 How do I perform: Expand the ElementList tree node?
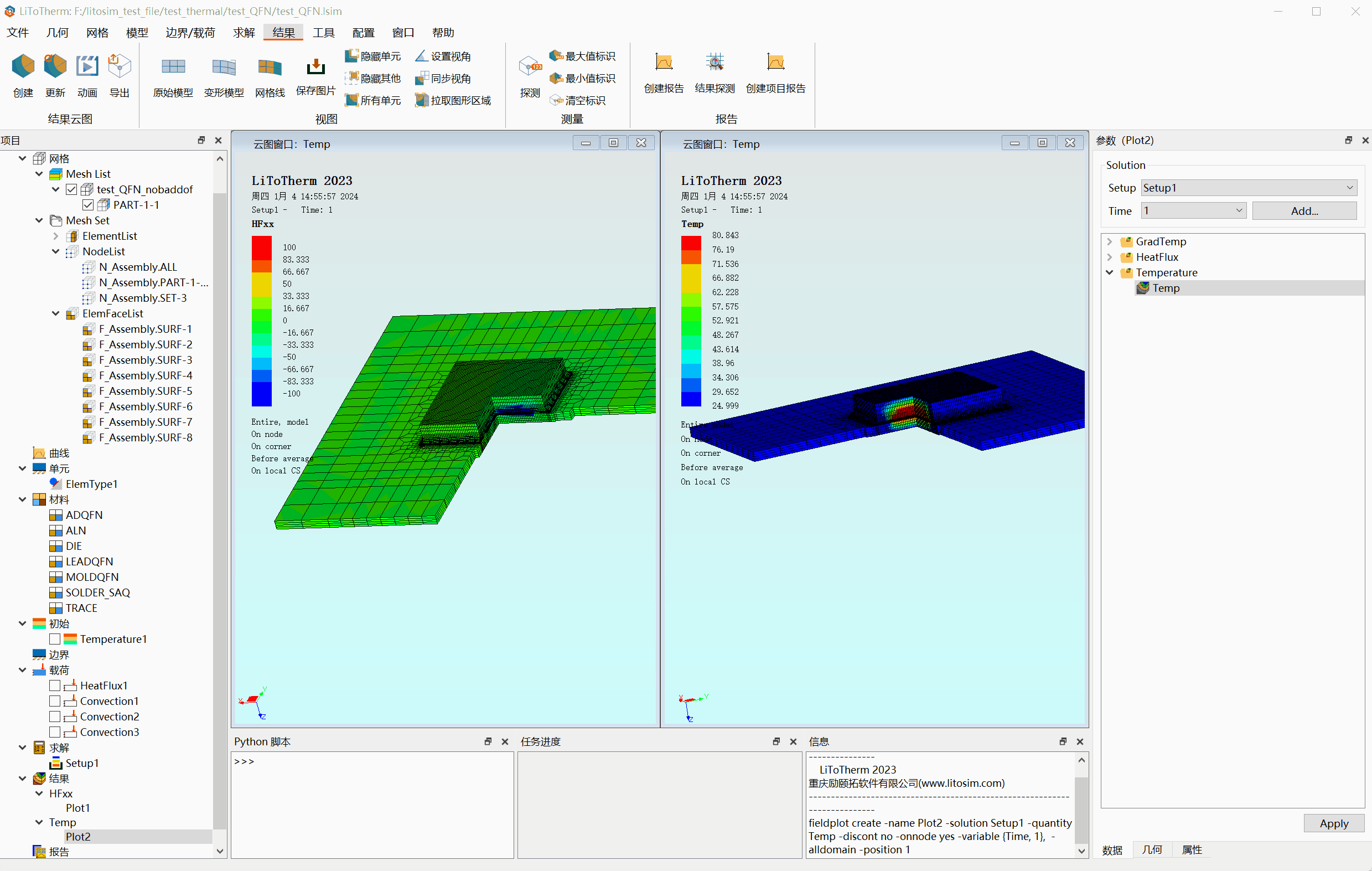(x=55, y=236)
